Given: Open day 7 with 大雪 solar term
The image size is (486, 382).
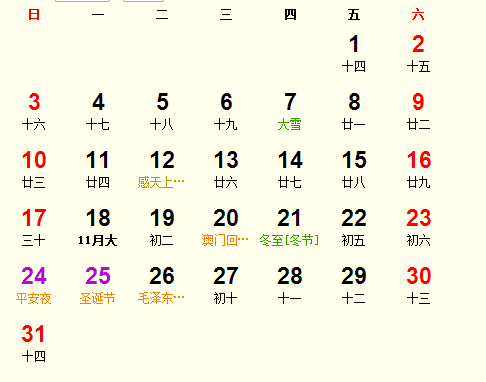Looking at the screenshot, I should coord(290,111).
